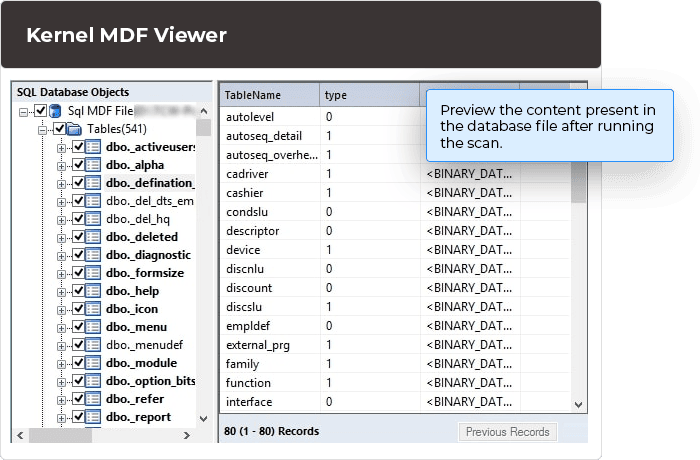Viewport: 700px width, 460px height.
Task: Expand the dbo._diagnostic node
Action: pyautogui.click(x=61, y=256)
